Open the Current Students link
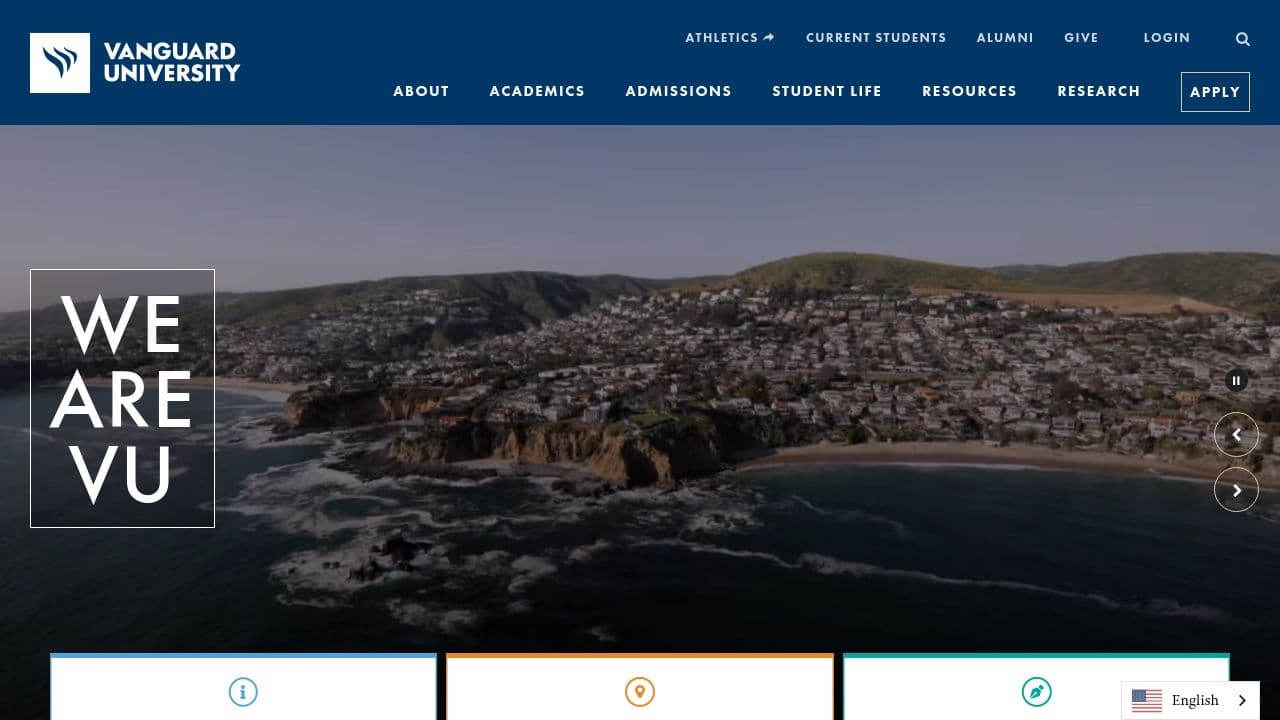The height and width of the screenshot is (720, 1280). pyautogui.click(x=875, y=38)
